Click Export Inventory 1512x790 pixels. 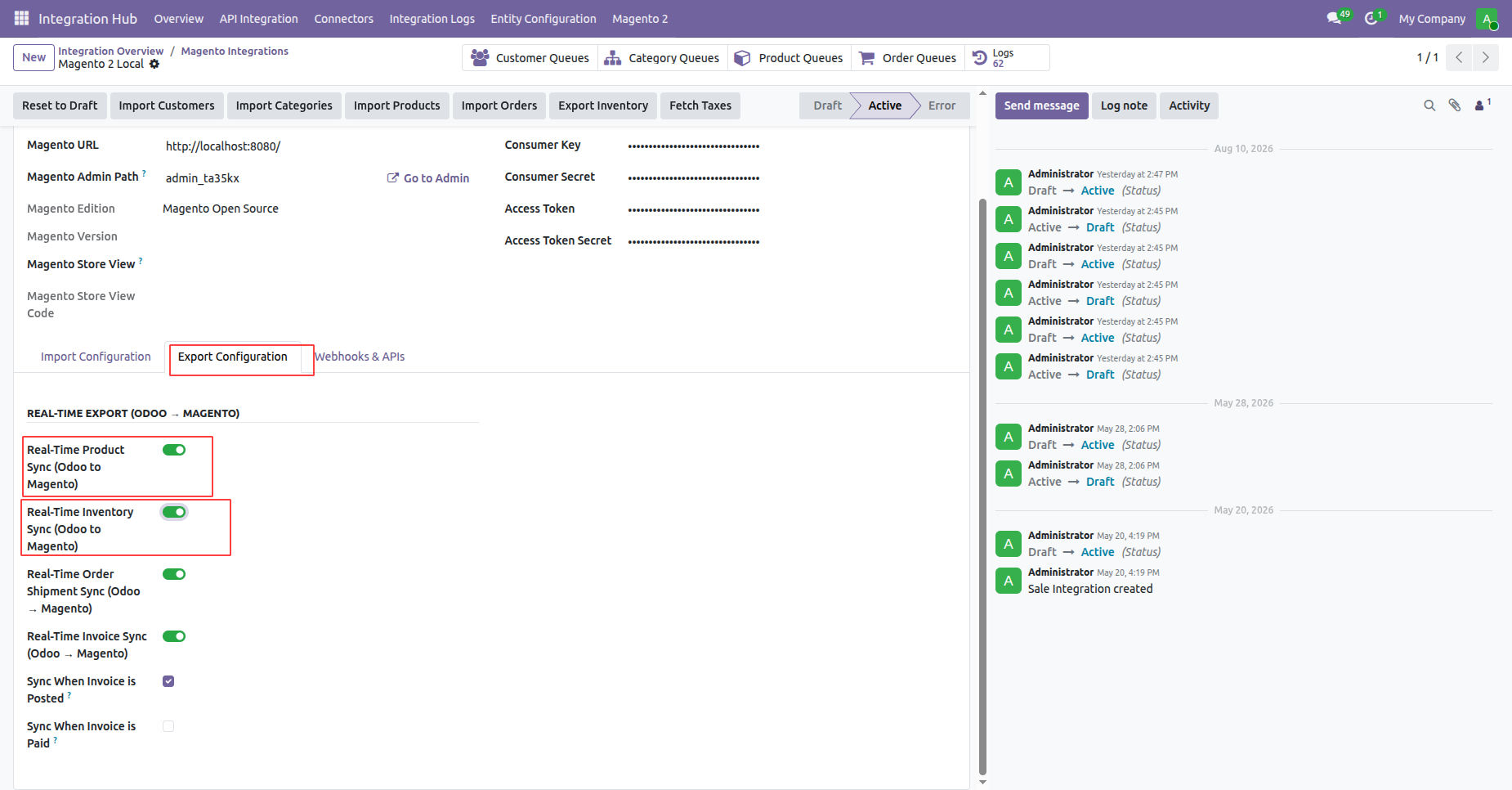pos(603,105)
